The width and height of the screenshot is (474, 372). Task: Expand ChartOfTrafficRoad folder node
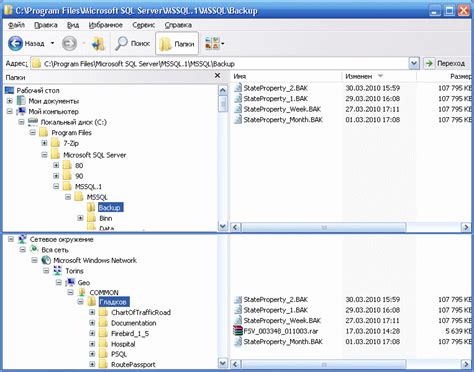point(92,312)
